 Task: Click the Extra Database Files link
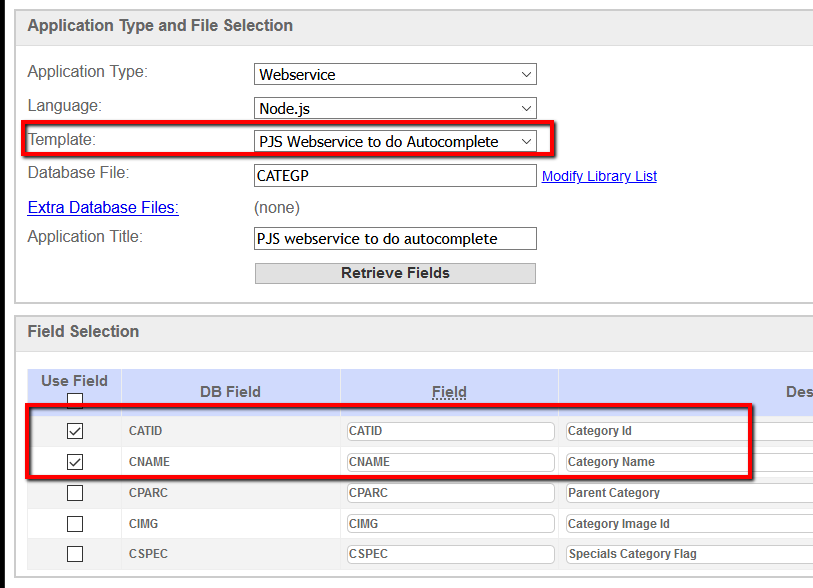click(x=103, y=207)
